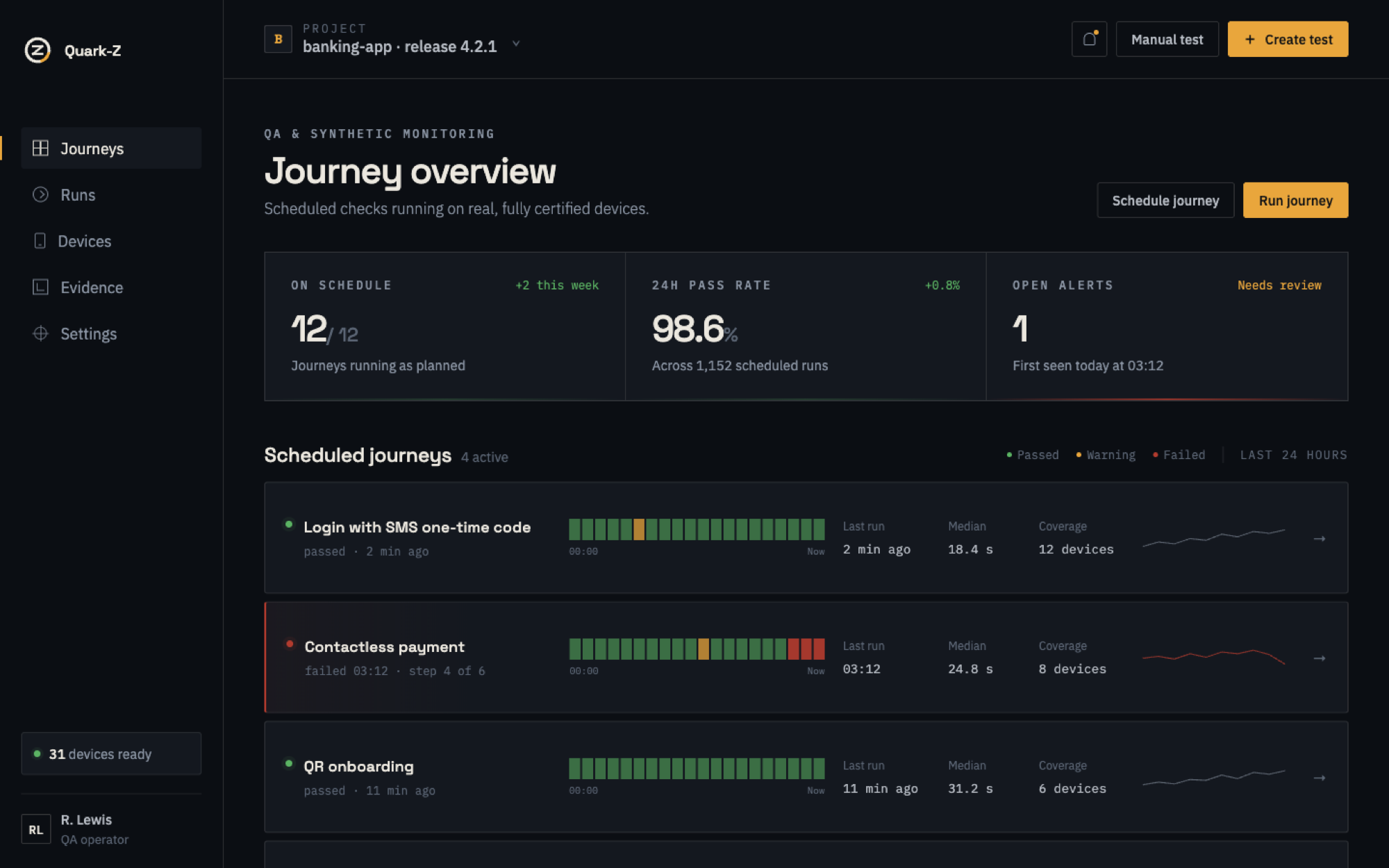Click the 'Passed' legend item

[1033, 455]
